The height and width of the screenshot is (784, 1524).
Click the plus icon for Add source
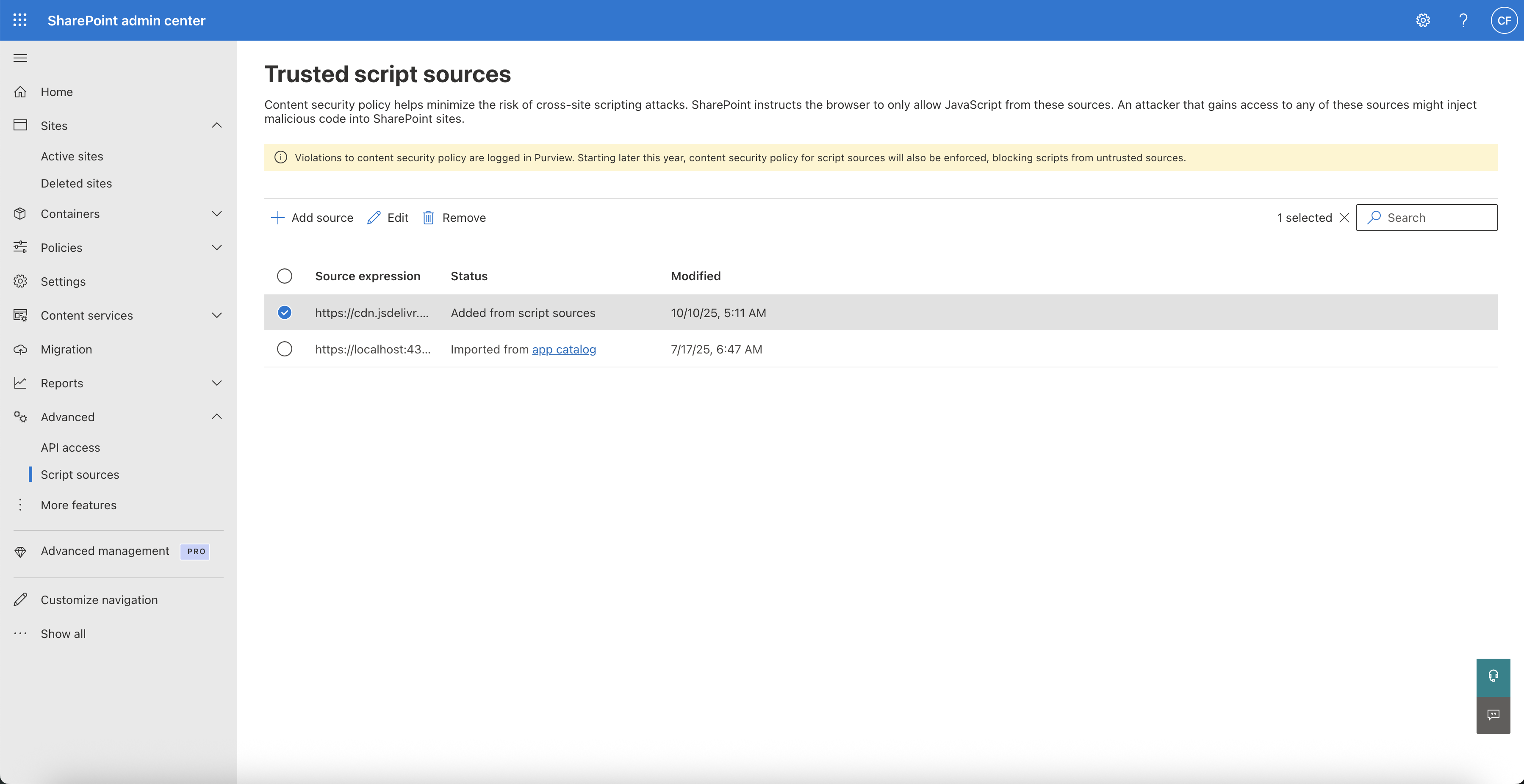pyautogui.click(x=277, y=218)
